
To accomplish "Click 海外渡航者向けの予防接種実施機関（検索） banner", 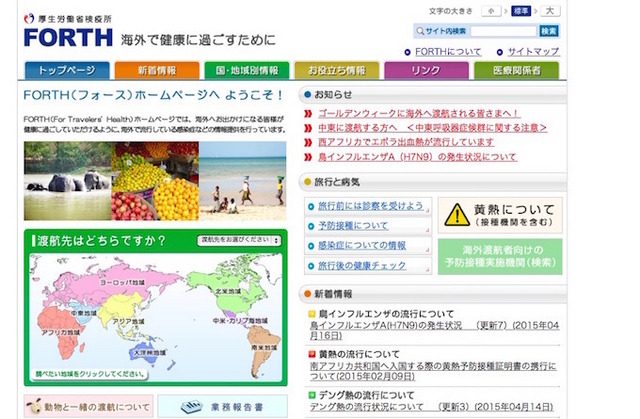I will [x=500, y=257].
